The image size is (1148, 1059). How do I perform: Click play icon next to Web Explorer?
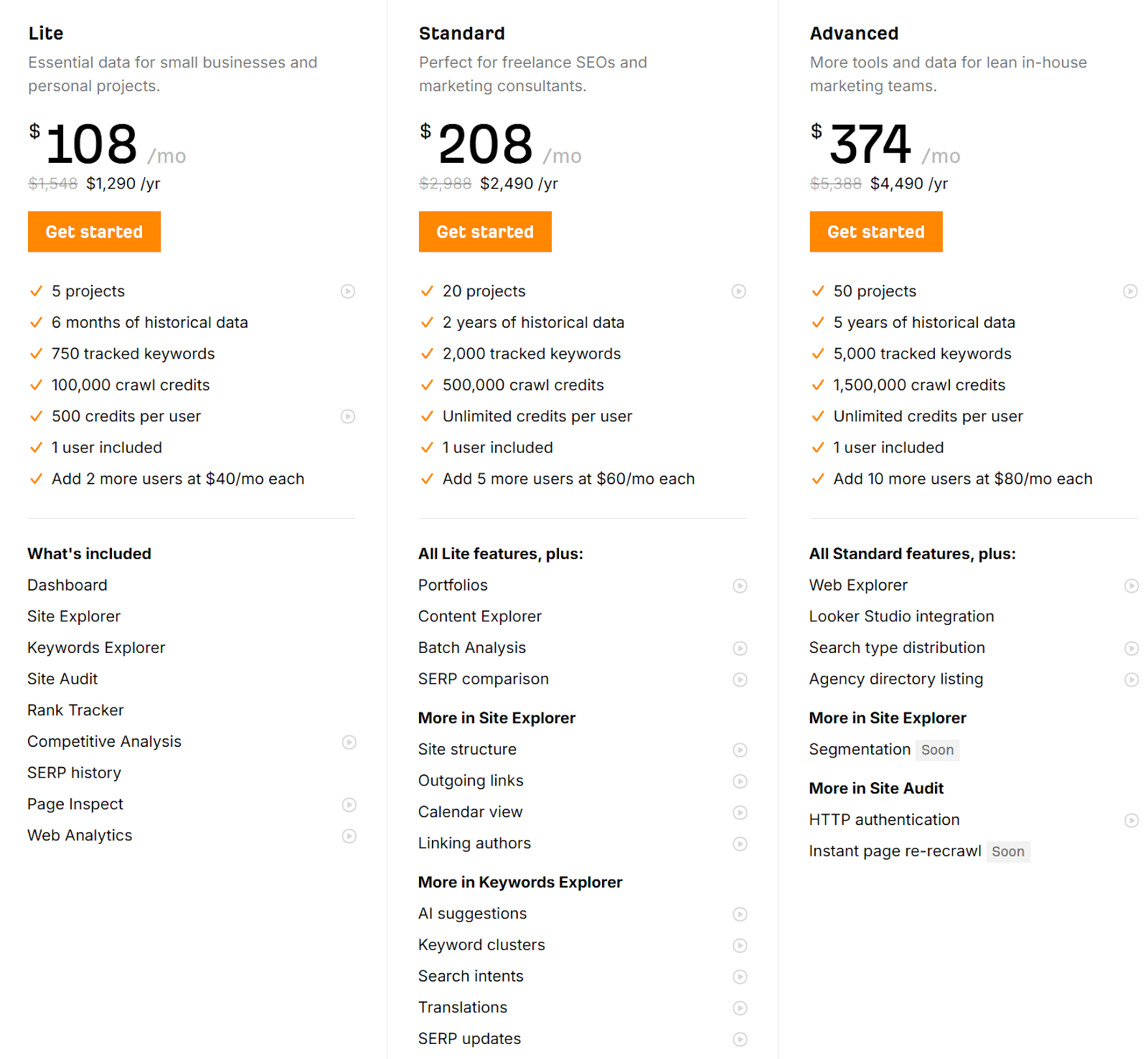pos(1131,586)
